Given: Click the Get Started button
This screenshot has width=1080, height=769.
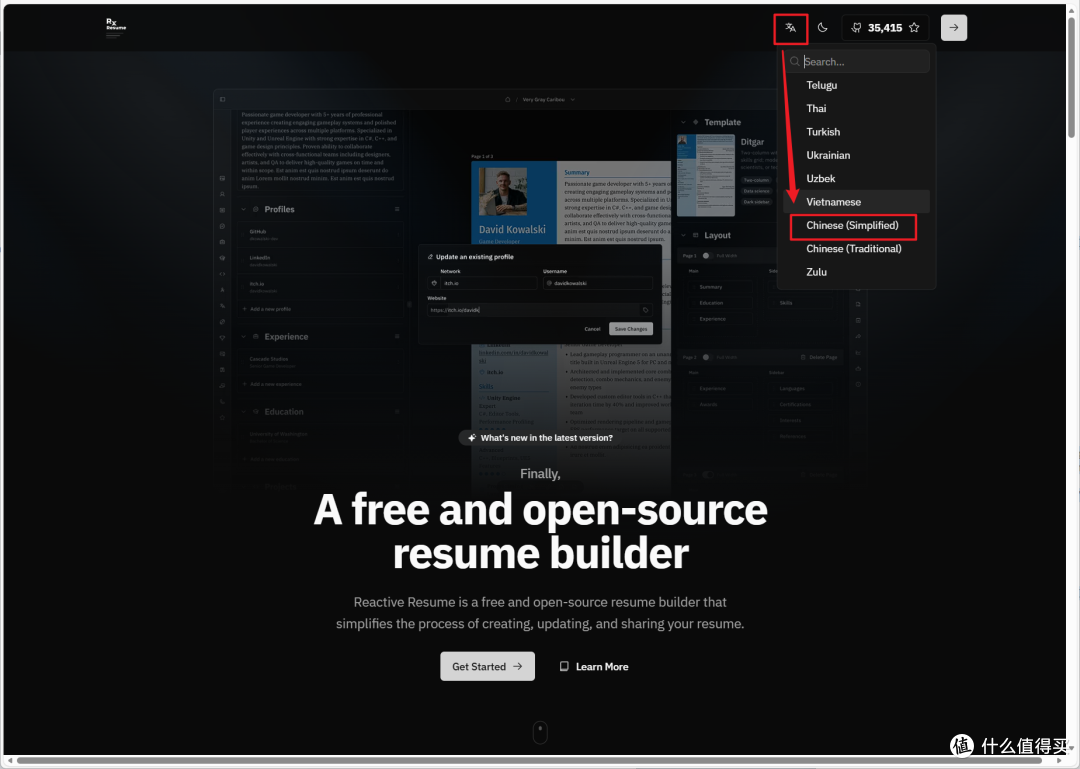Looking at the screenshot, I should tap(488, 666).
